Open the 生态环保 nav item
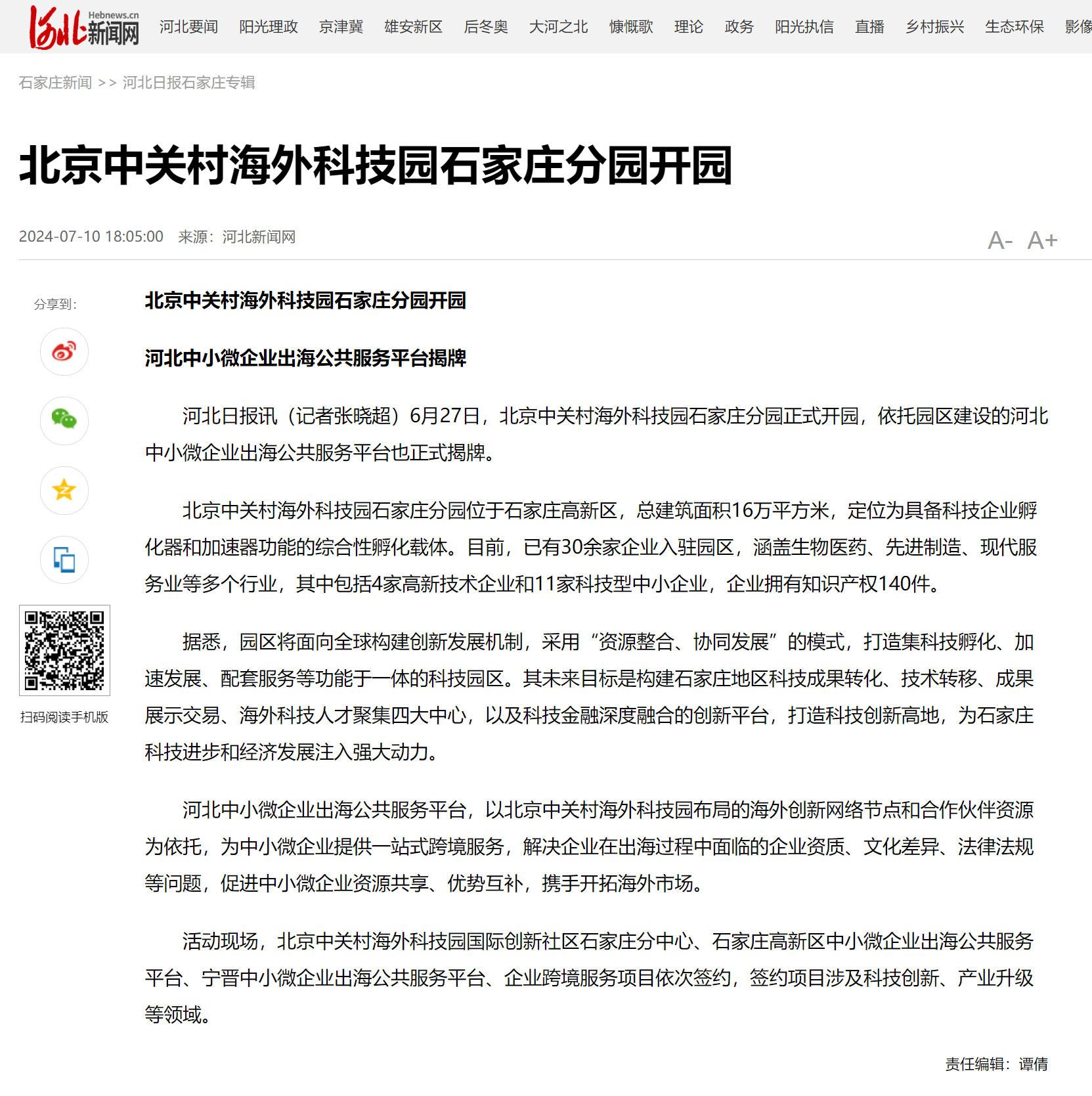The width and height of the screenshot is (1092, 1096). [1015, 27]
